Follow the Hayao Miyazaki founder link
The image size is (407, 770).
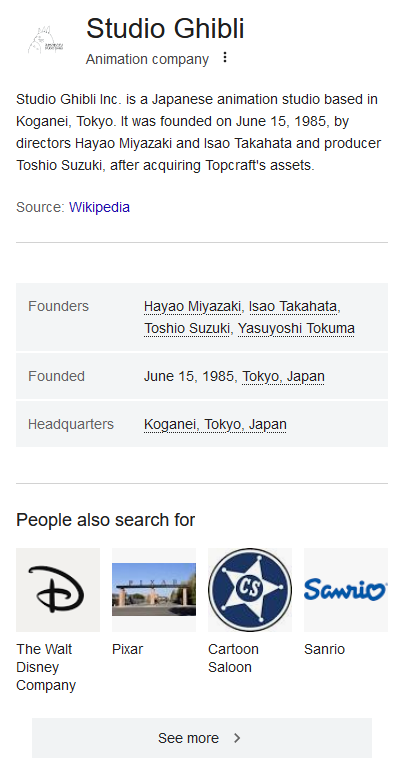coord(192,306)
